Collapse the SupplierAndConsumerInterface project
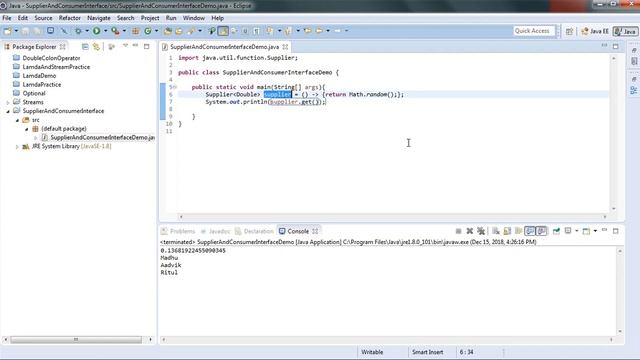This screenshot has height=360, width=640. 7,111
